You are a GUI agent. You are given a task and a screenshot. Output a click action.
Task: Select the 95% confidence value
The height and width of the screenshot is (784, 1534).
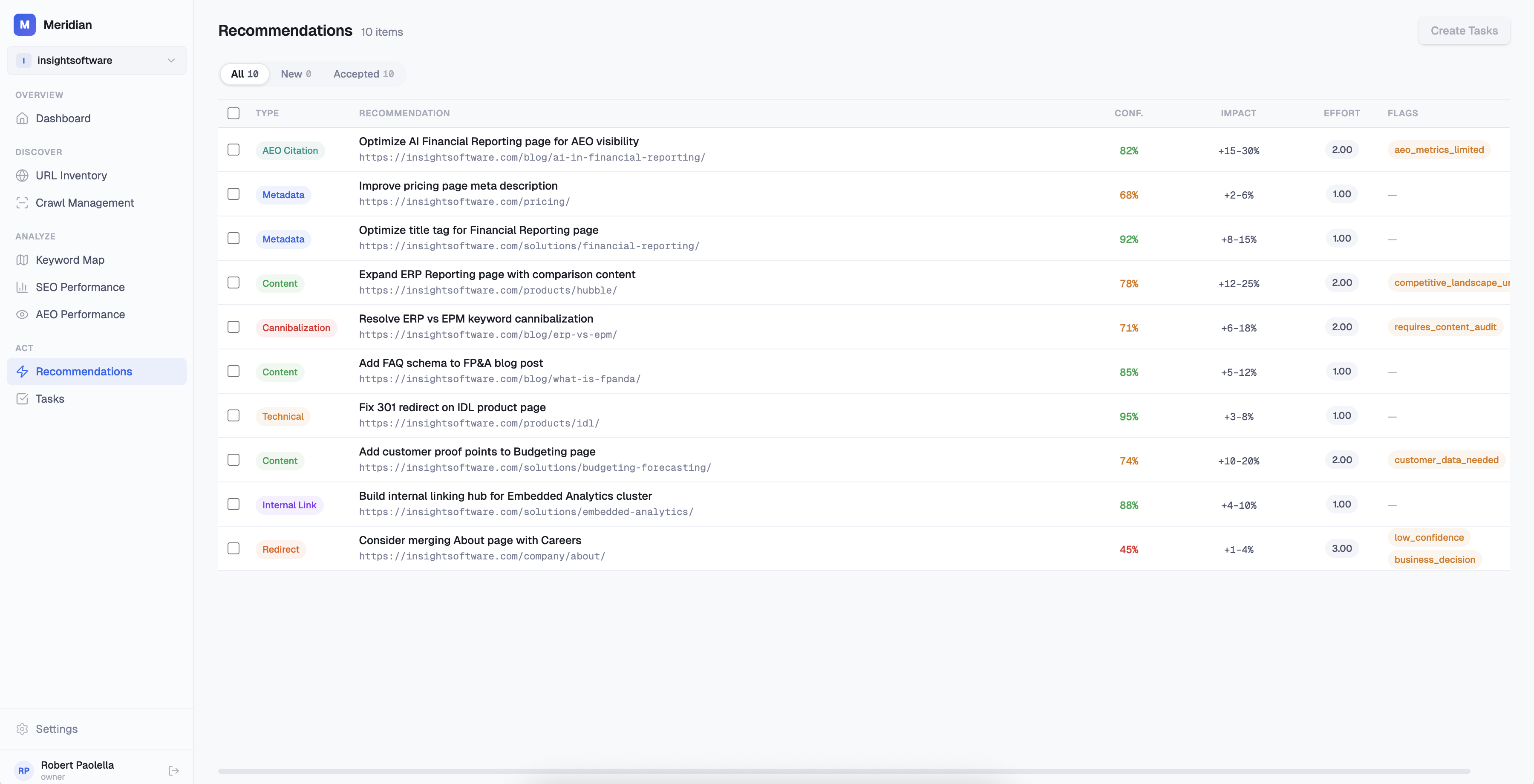[1128, 417]
